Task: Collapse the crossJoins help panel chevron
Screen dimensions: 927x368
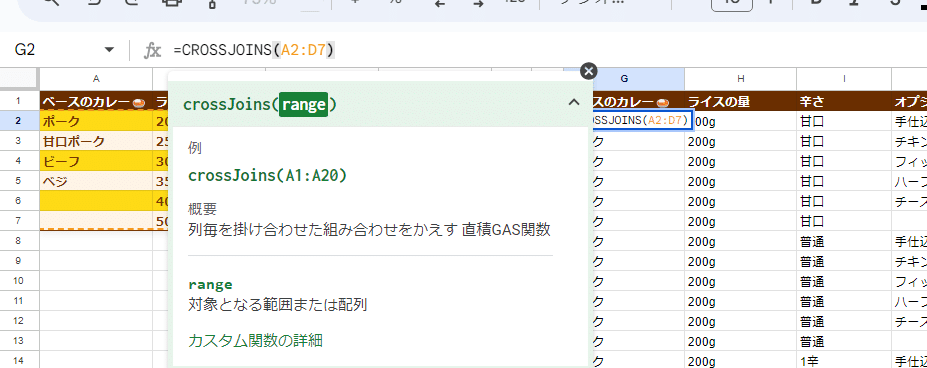Action: 573,102
